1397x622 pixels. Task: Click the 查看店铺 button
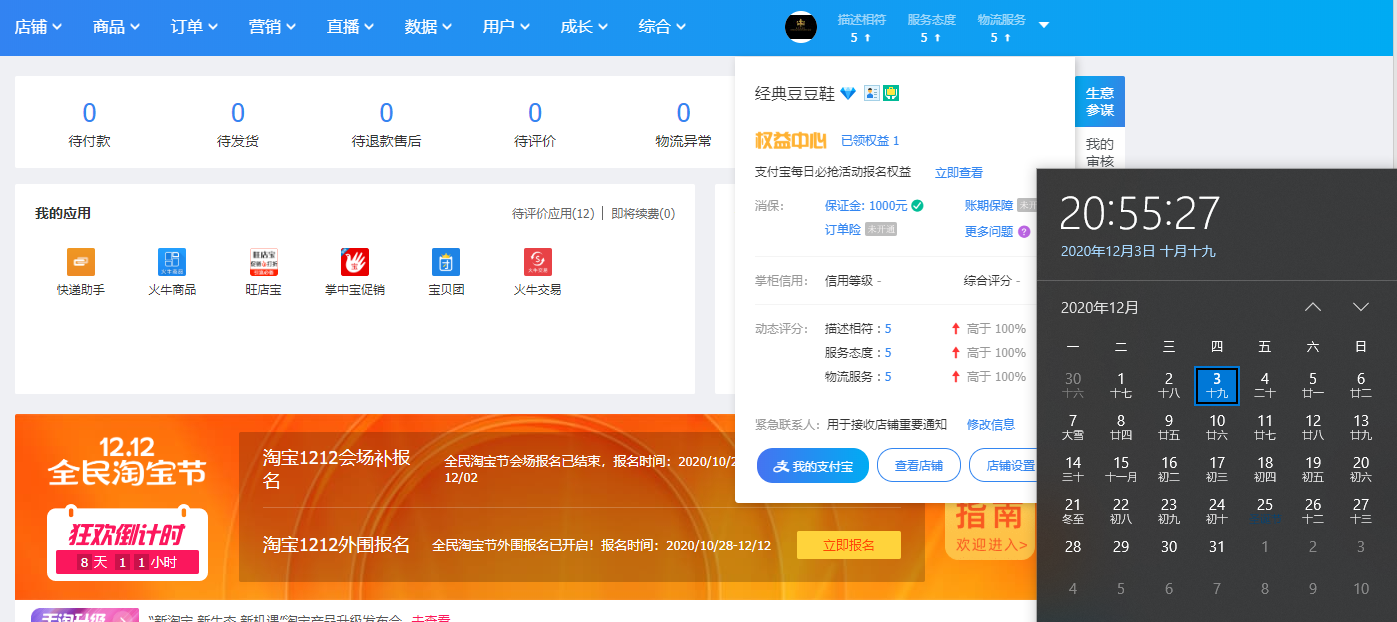click(919, 466)
